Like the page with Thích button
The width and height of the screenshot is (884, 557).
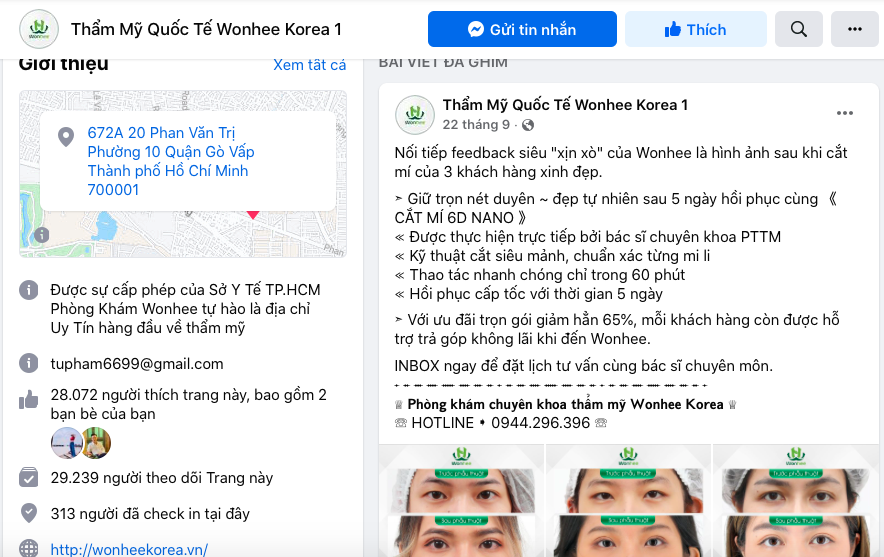pos(696,29)
